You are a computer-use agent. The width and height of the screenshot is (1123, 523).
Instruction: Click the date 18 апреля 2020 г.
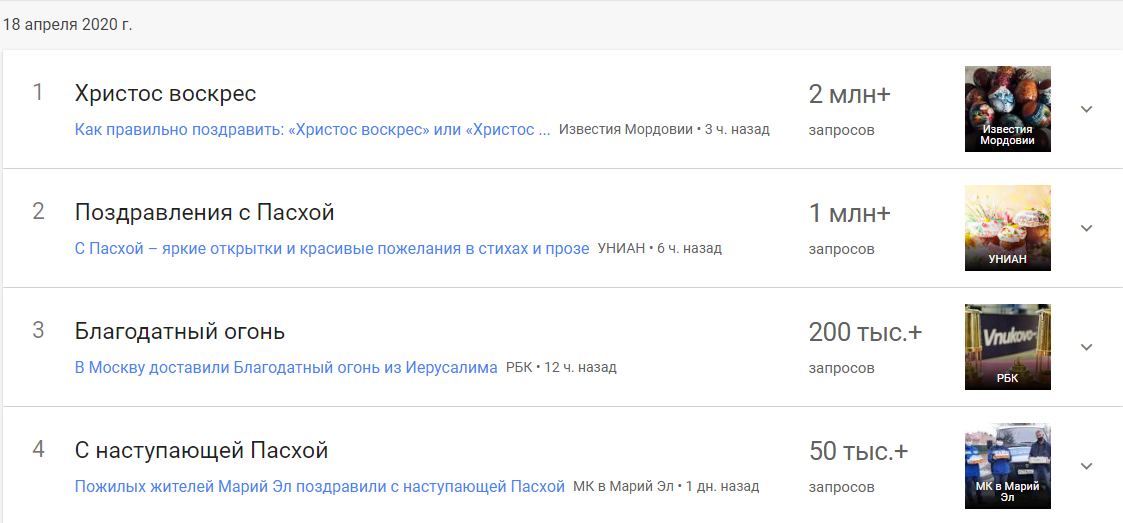[x=68, y=24]
